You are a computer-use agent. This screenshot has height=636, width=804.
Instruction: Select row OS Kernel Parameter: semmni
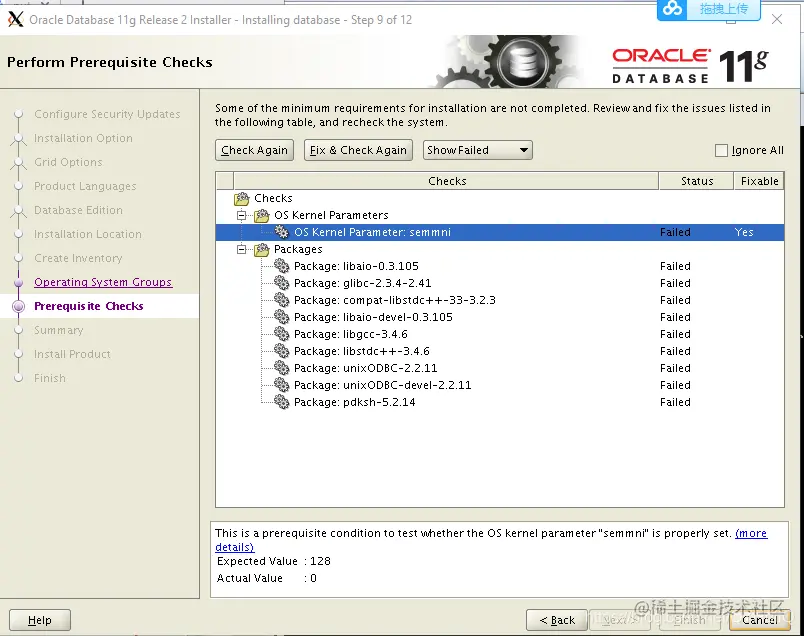click(x=500, y=232)
